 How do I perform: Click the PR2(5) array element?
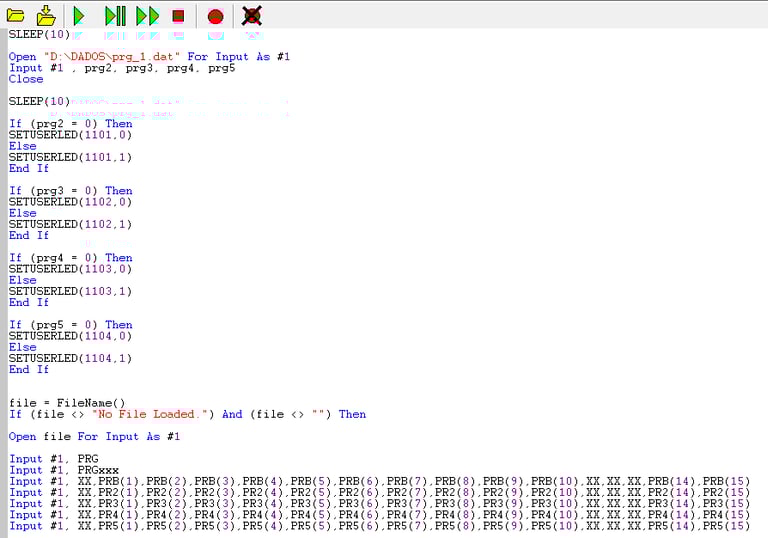[312, 493]
